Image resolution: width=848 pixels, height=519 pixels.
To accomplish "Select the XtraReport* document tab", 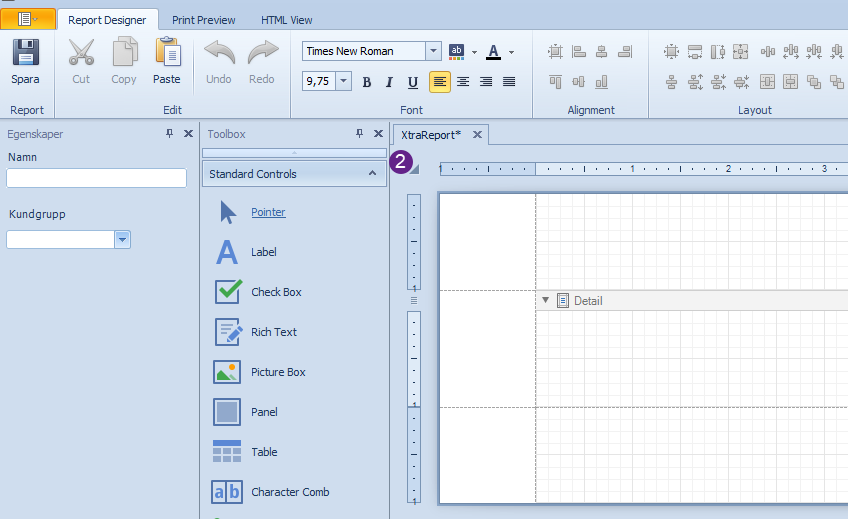I will click(x=431, y=135).
